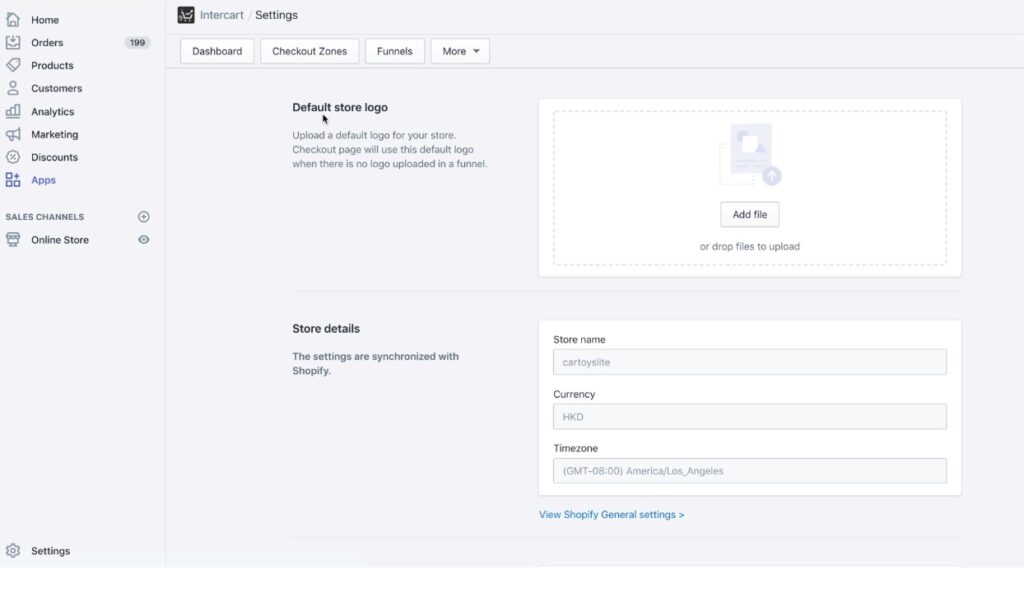Select the Products tag icon
Image resolution: width=1024 pixels, height=593 pixels.
(x=13, y=65)
